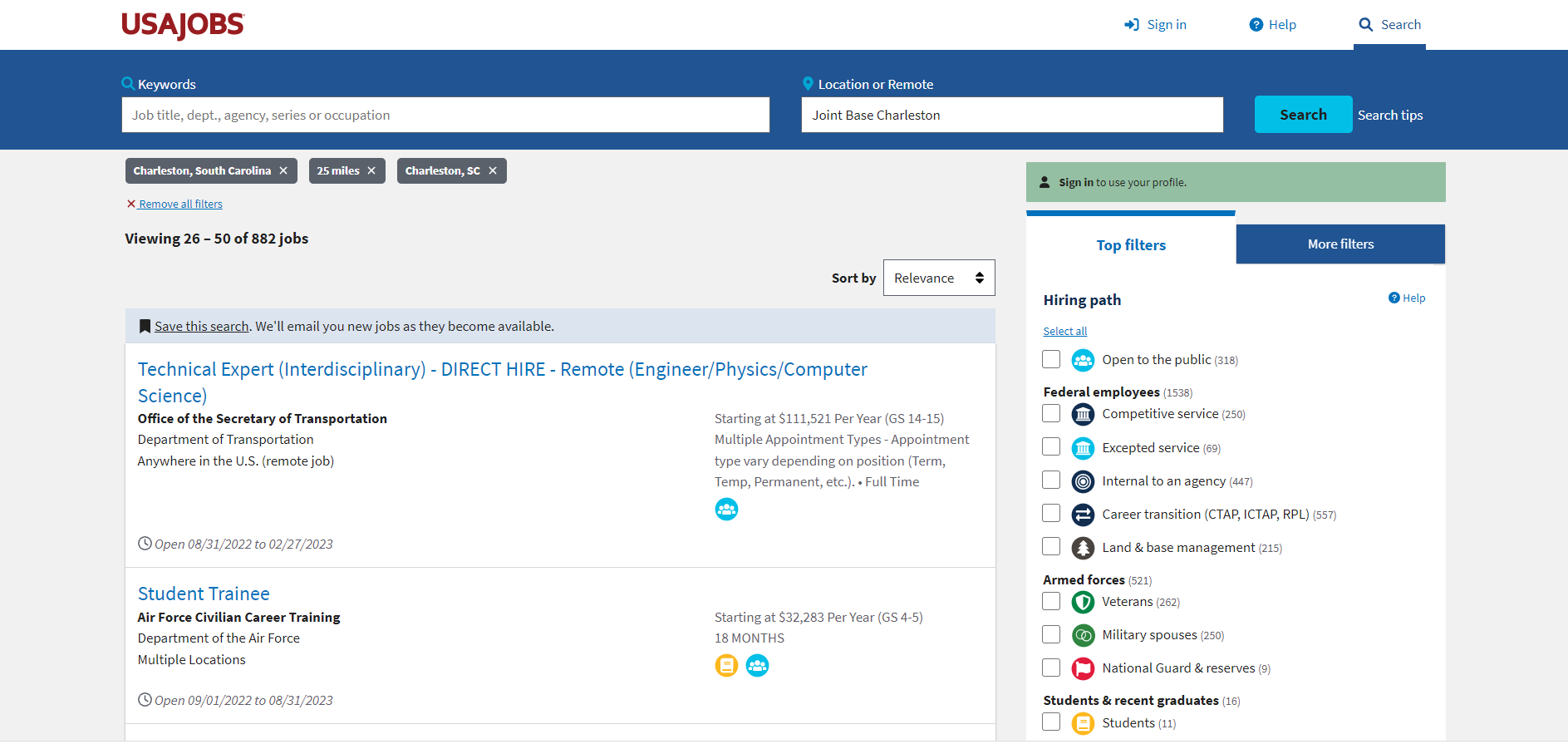Image resolution: width=1568 pixels, height=744 pixels.
Task: Click the public icon on Technical Expert job
Action: (x=726, y=509)
